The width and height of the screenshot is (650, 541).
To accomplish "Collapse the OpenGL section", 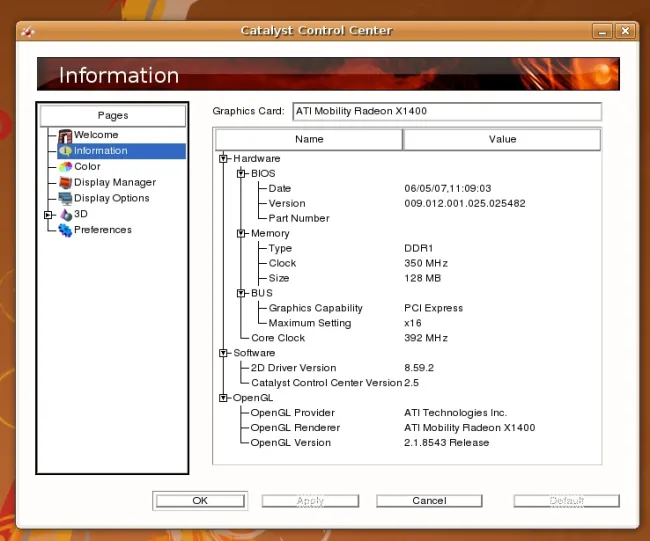I will tap(223, 398).
